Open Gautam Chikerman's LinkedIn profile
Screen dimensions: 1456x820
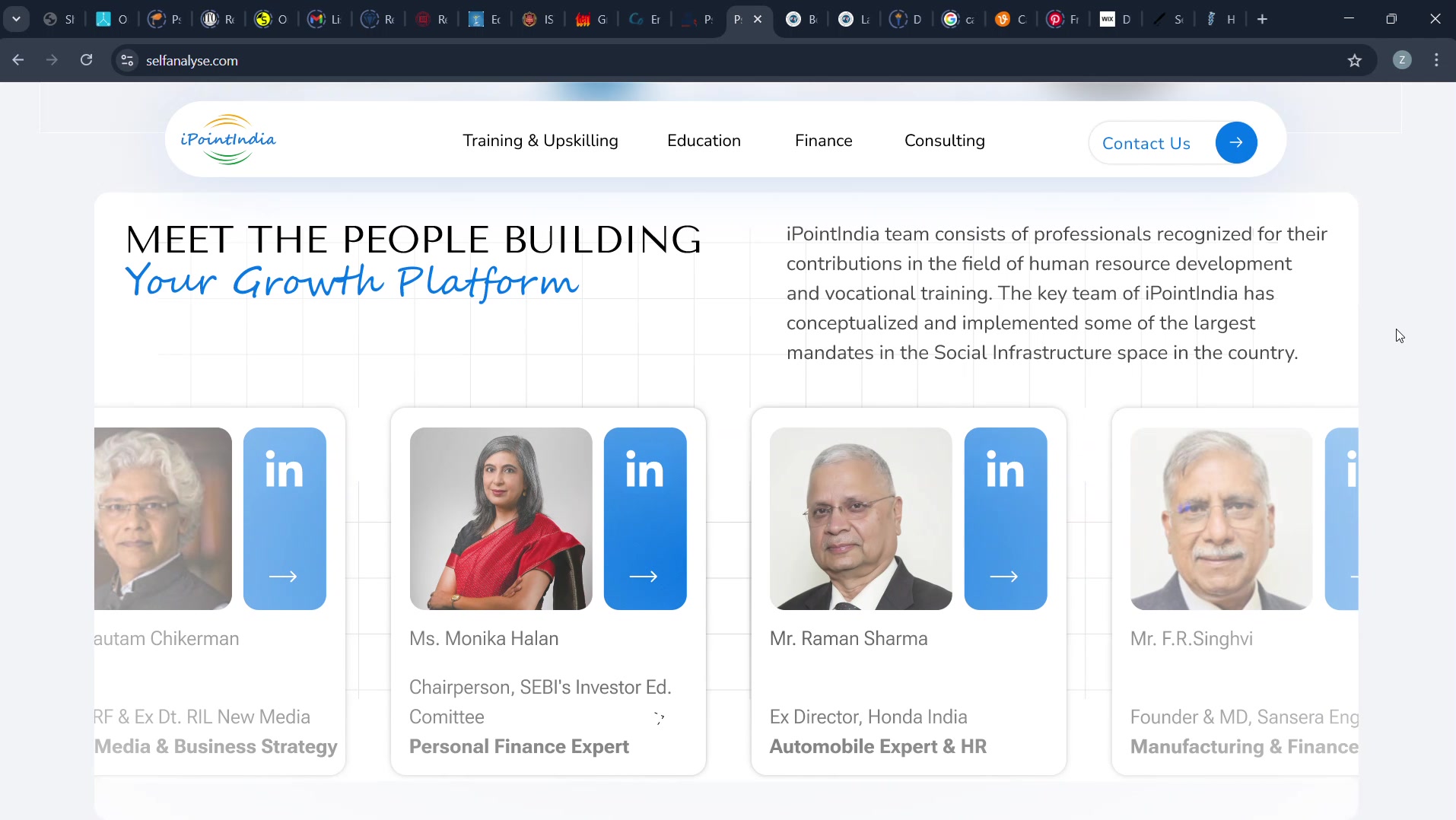pos(285,519)
